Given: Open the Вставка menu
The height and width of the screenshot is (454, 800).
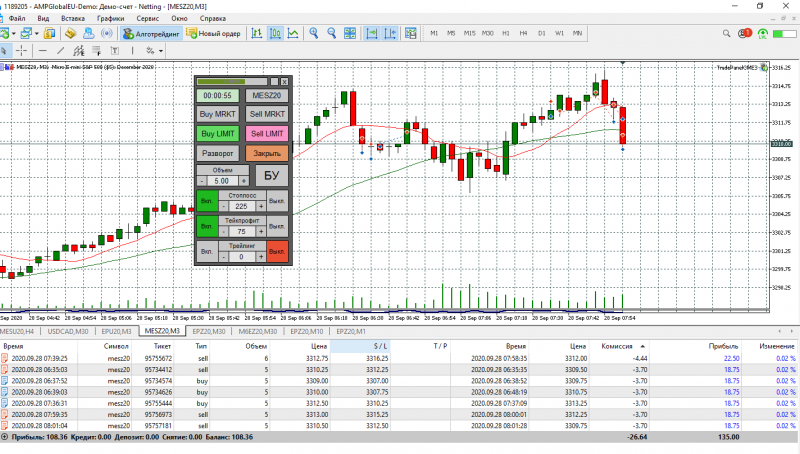Looking at the screenshot, I should click(x=72, y=18).
